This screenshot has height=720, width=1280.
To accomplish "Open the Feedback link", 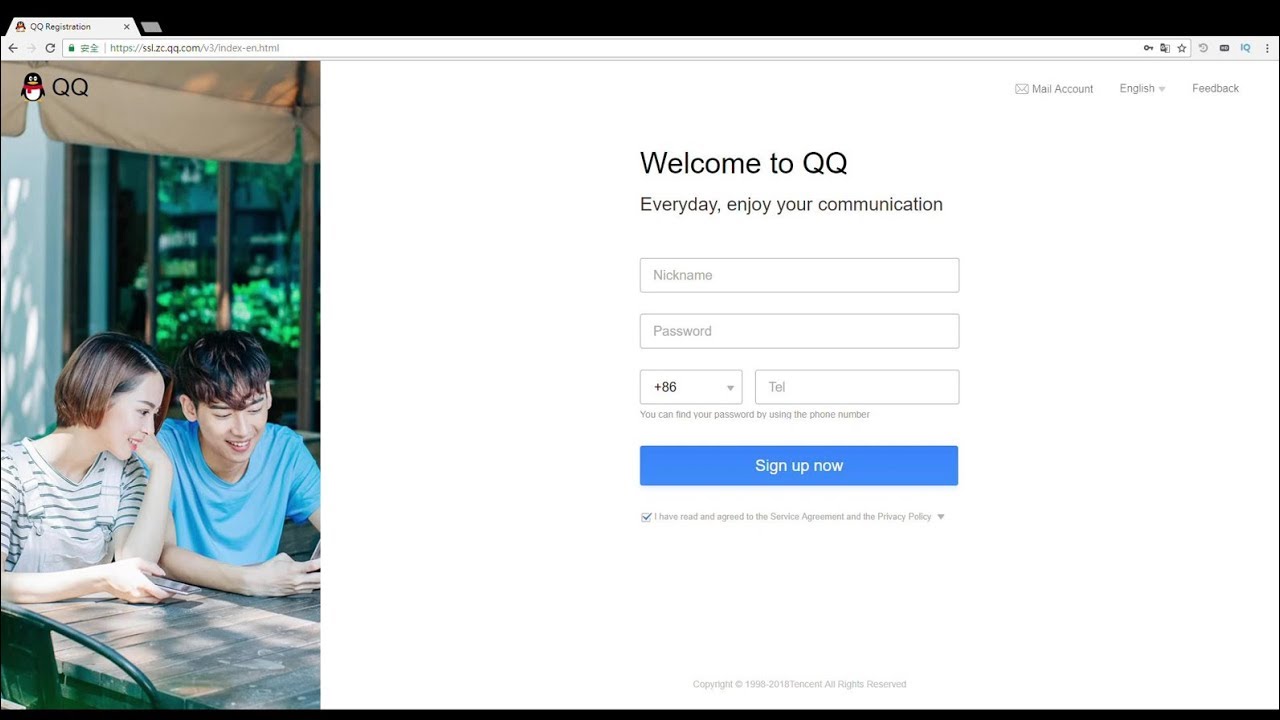I will tap(1215, 88).
